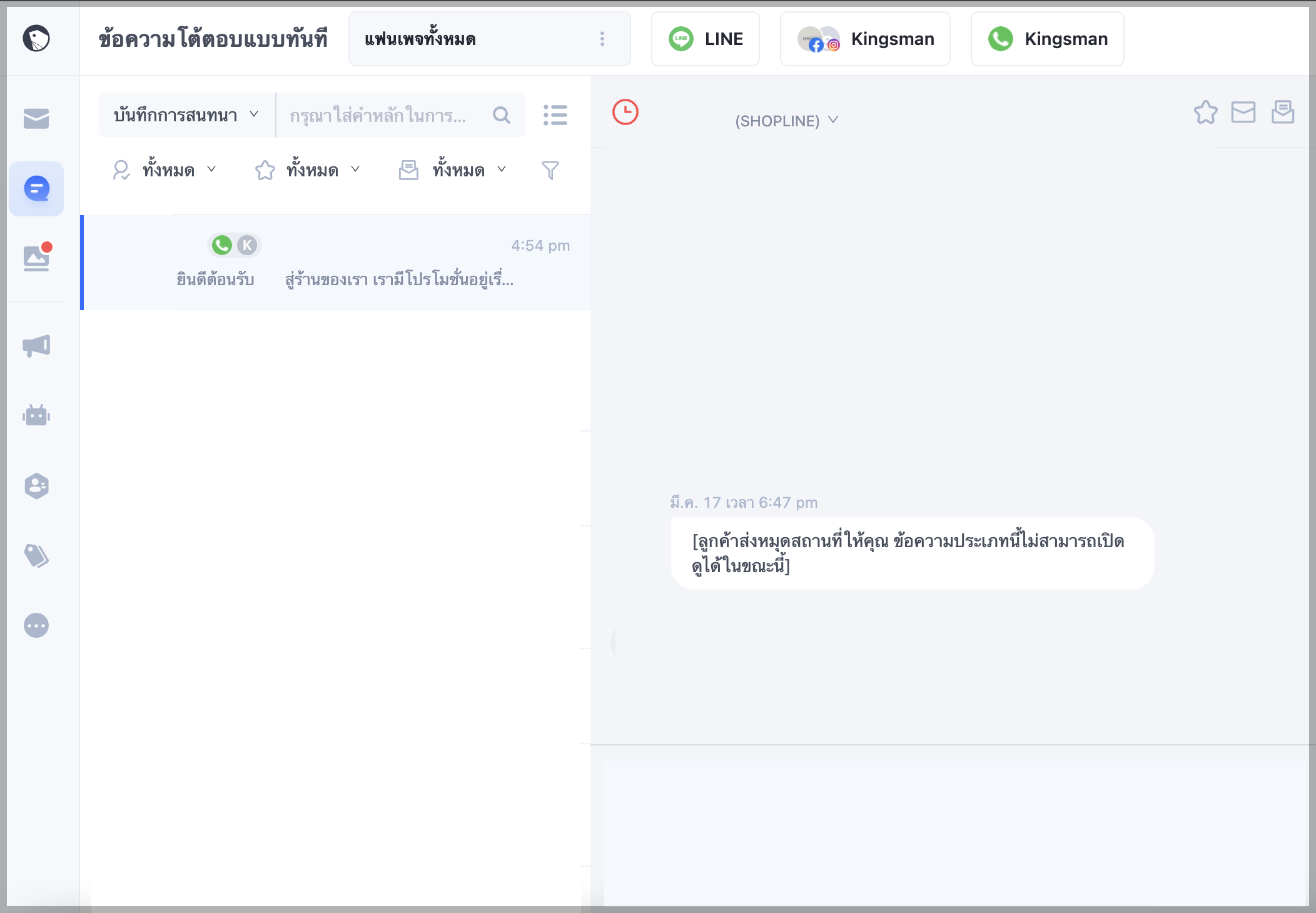This screenshot has width=1316, height=913.
Task: Expand the star ทั้งหมด filter
Action: (308, 170)
